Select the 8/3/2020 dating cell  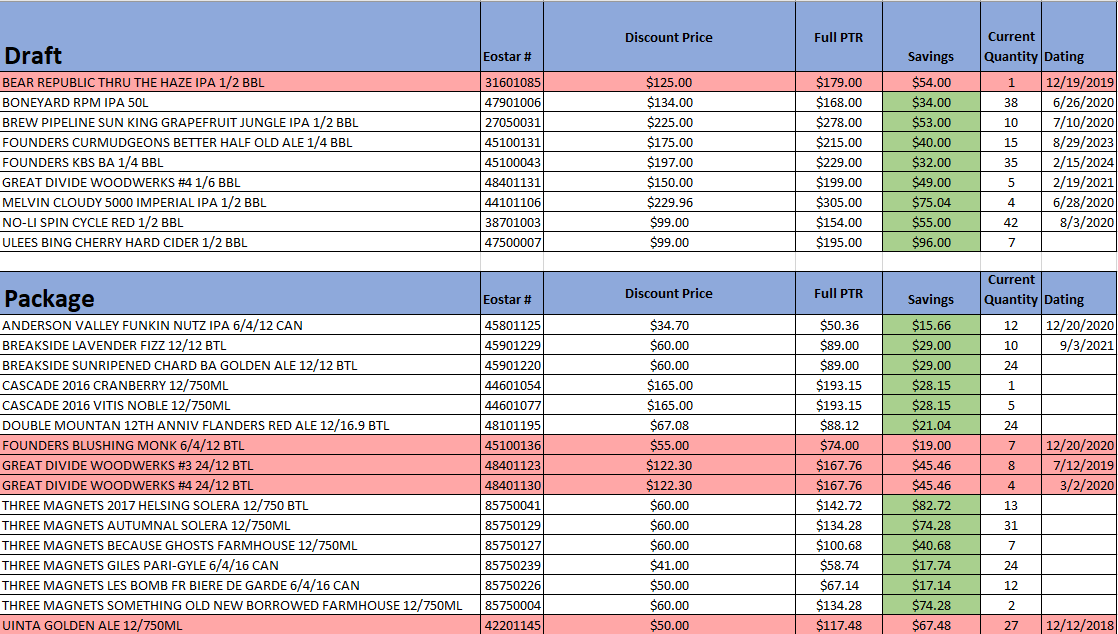tap(1079, 222)
